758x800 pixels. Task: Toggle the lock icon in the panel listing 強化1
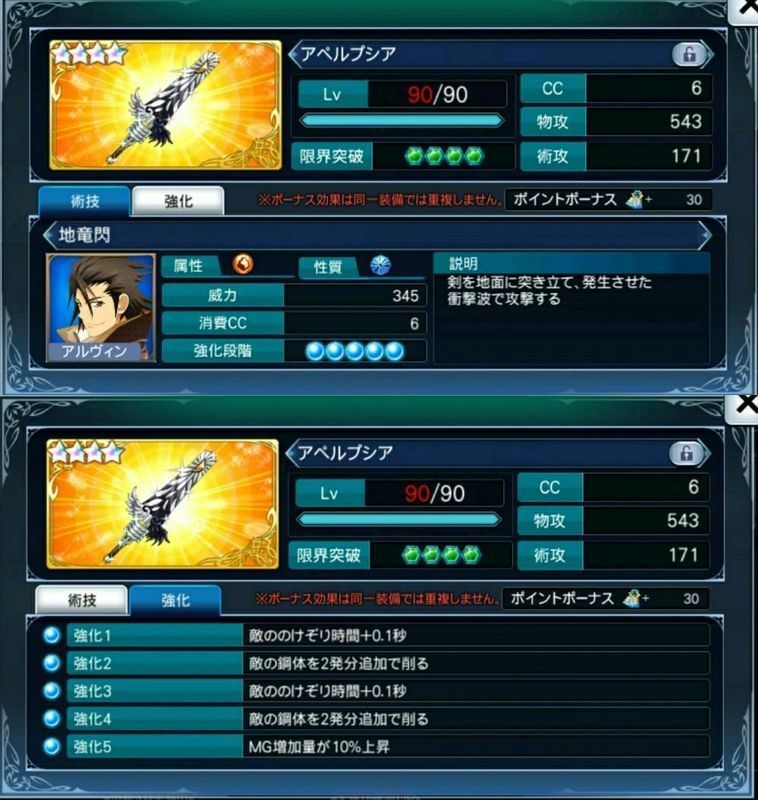click(x=686, y=453)
